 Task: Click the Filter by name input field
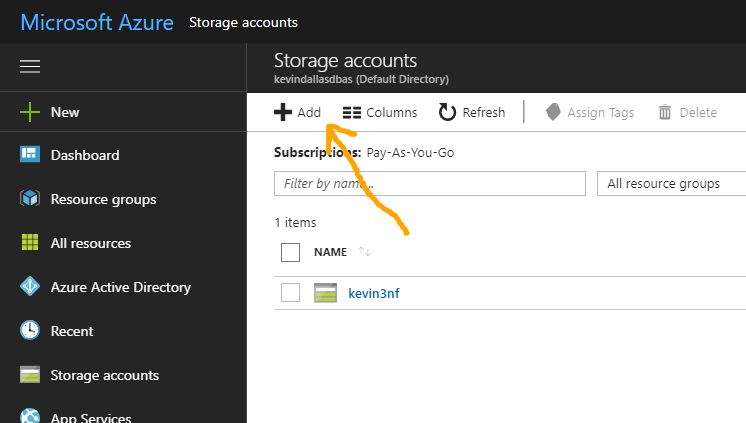click(430, 183)
